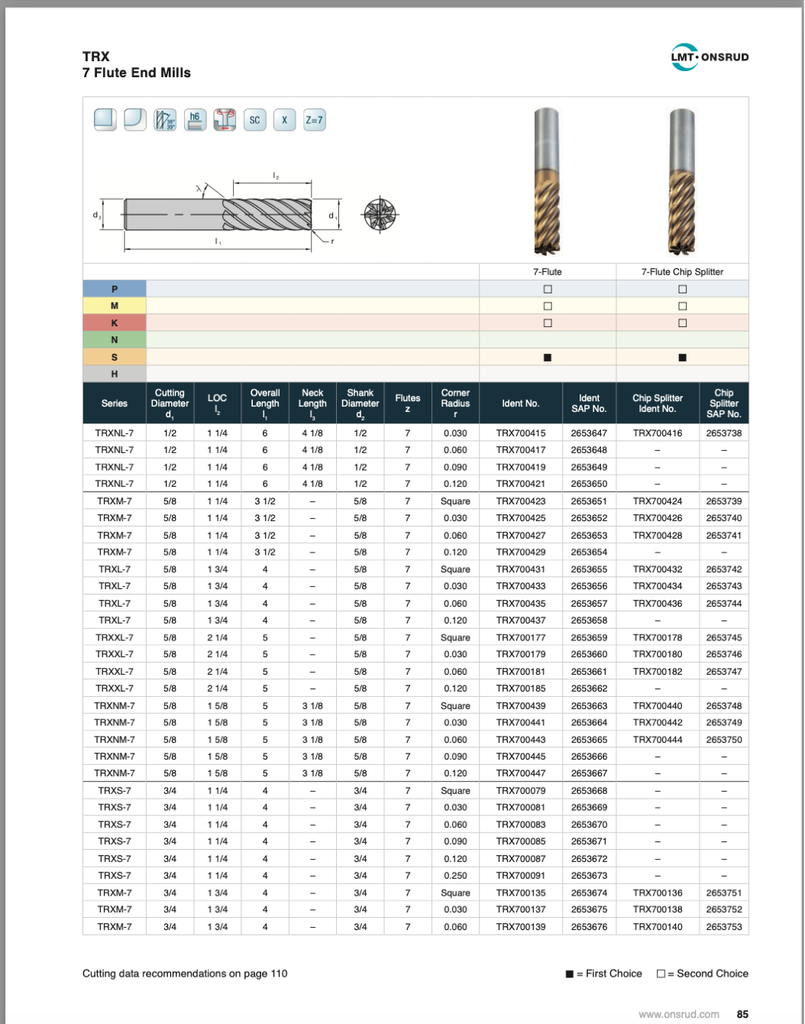This screenshot has width=805, height=1024.
Task: Click page number 85
Action: pyautogui.click(x=743, y=1014)
